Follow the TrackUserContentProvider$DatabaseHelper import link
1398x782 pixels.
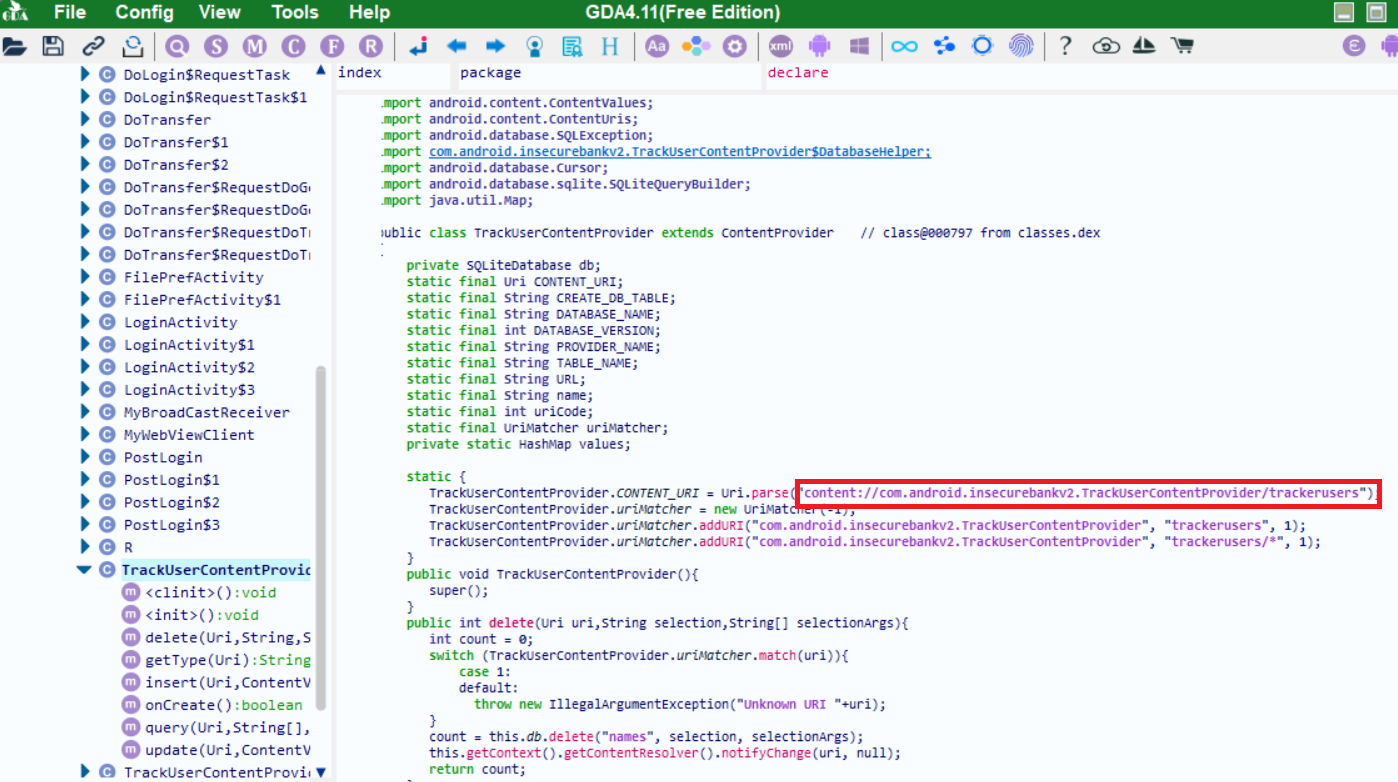(680, 152)
